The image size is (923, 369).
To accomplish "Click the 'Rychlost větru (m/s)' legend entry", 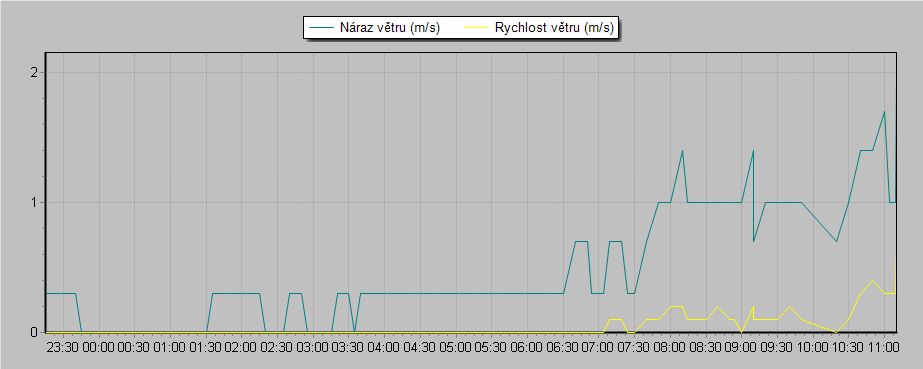I will click(539, 28).
